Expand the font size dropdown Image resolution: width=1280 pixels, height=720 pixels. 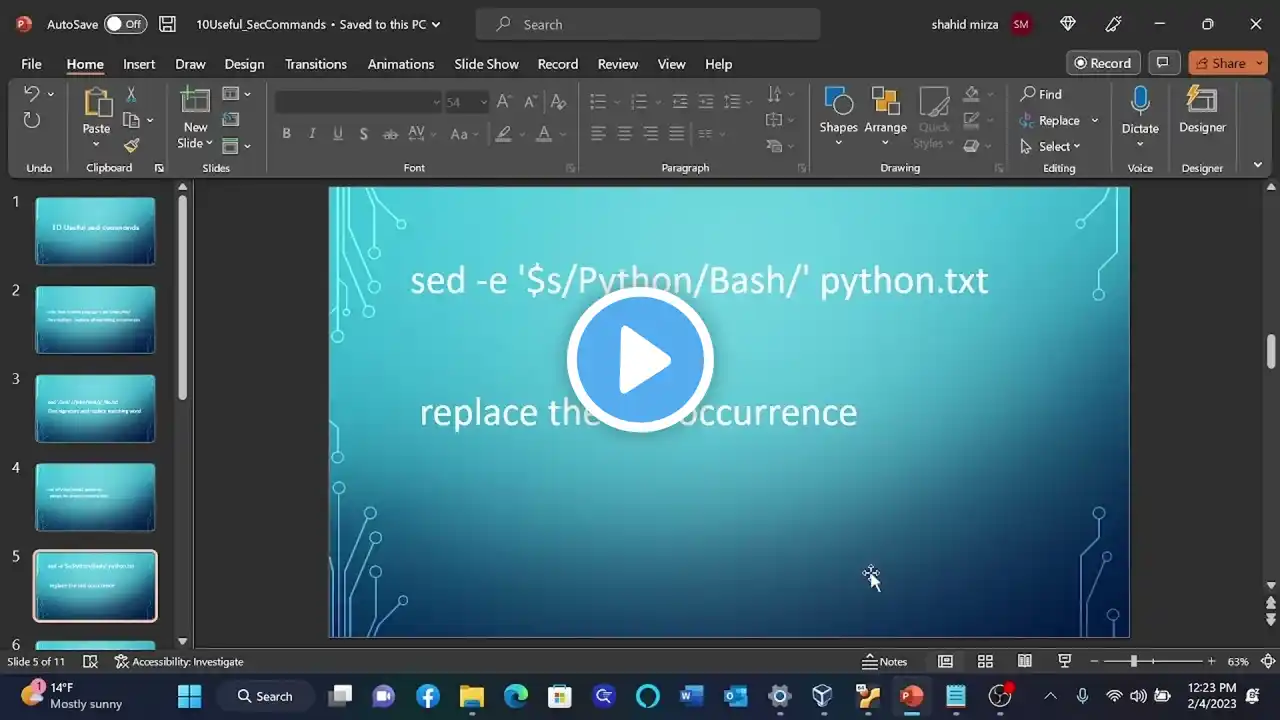pyautogui.click(x=483, y=102)
